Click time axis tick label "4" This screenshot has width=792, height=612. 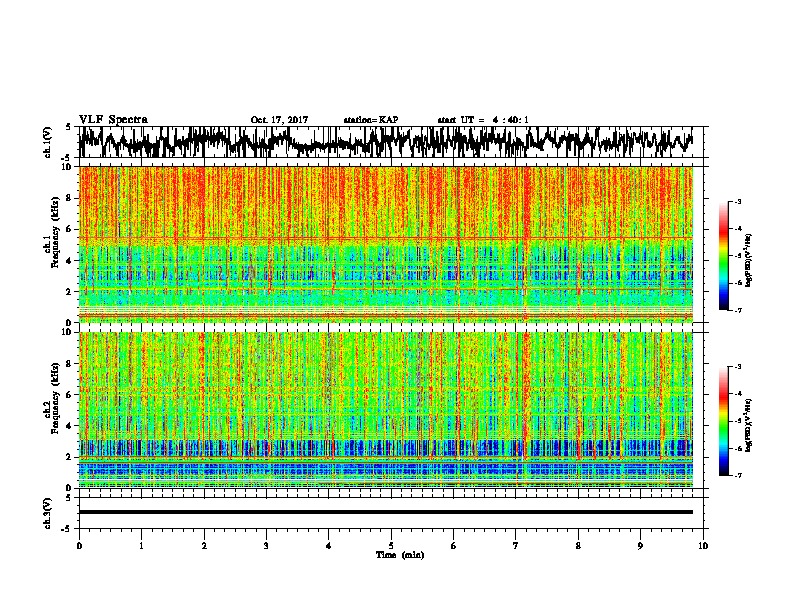pyautogui.click(x=329, y=546)
